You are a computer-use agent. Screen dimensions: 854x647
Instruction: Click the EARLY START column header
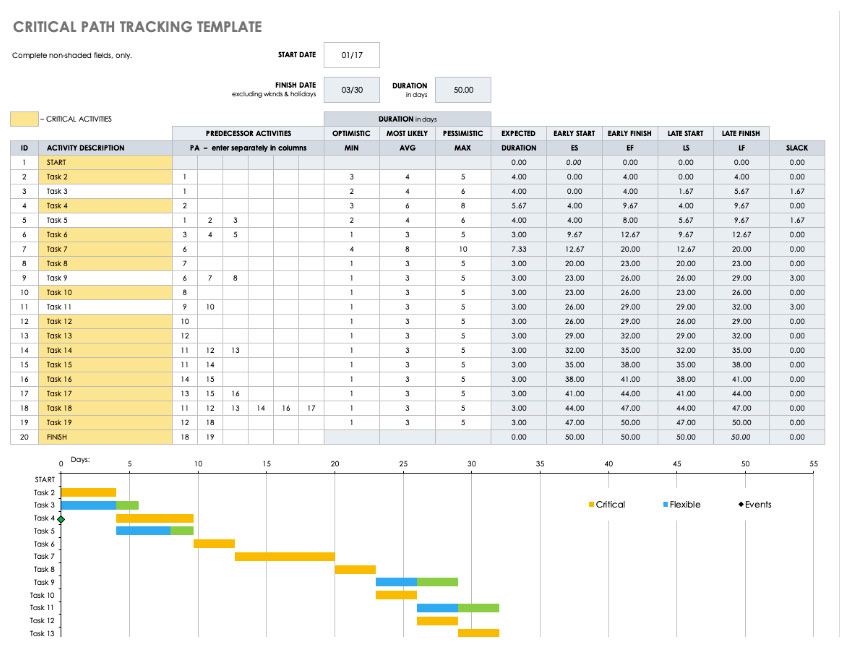pos(574,133)
